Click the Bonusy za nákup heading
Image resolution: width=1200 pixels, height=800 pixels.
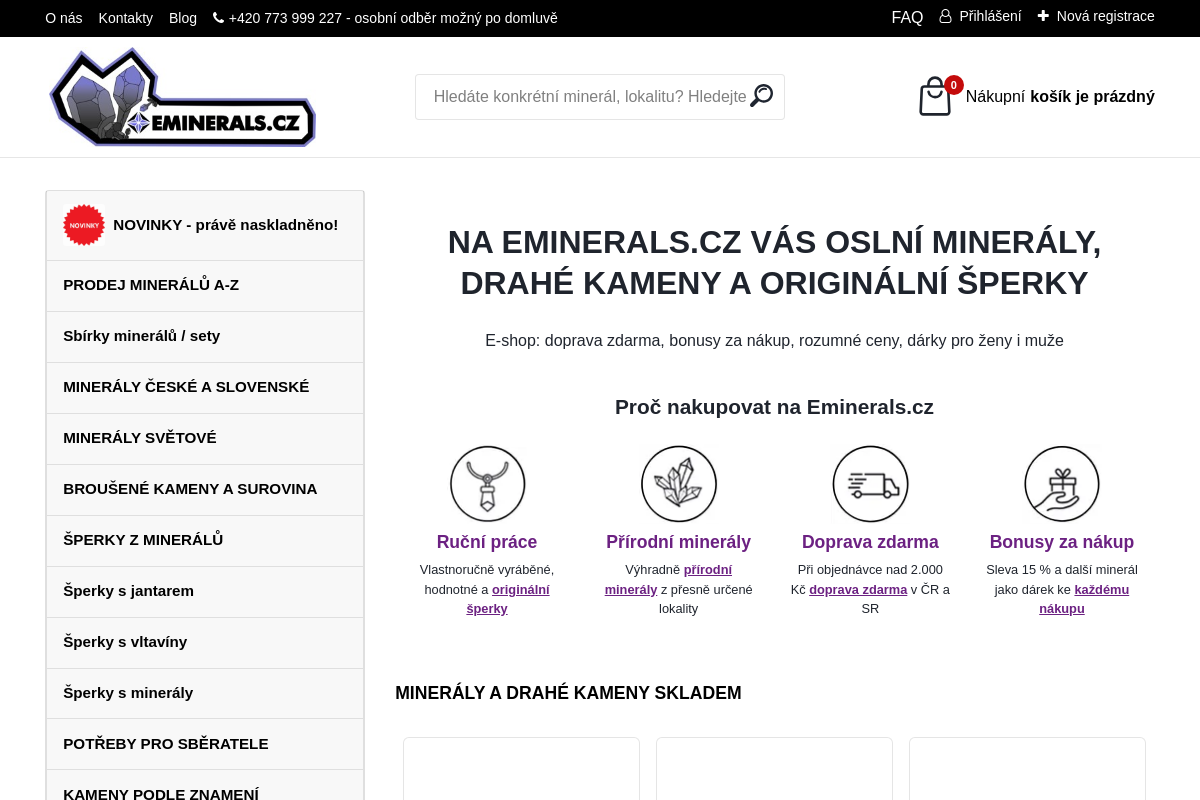(x=1062, y=542)
